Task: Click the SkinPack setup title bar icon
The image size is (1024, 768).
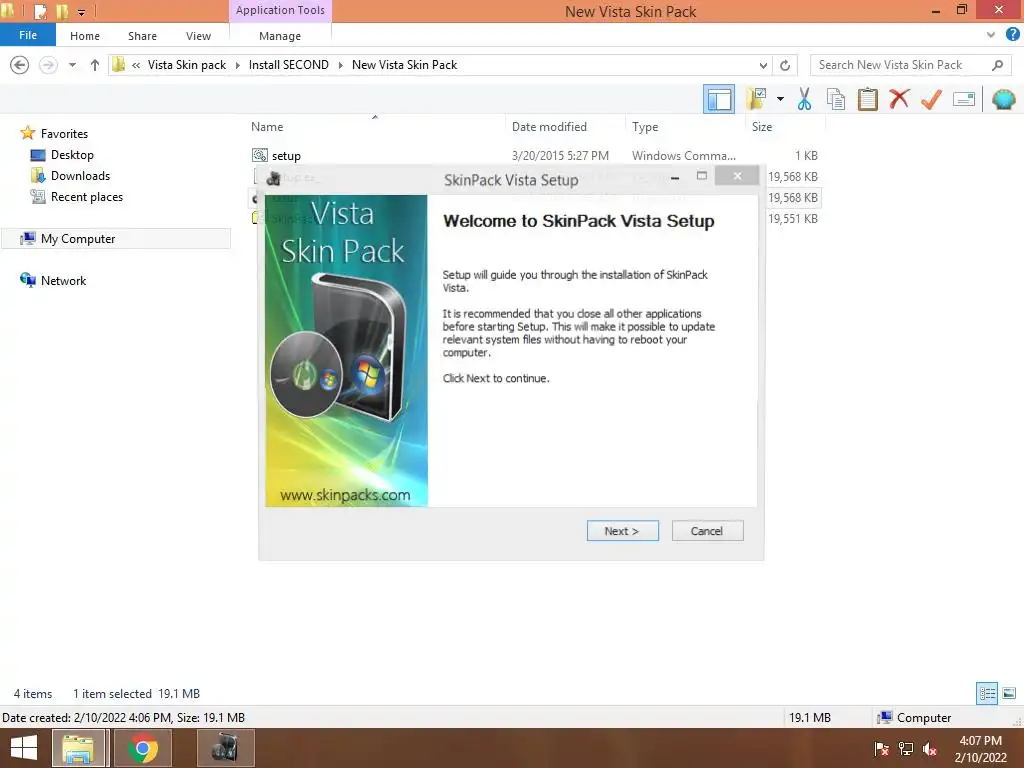Action: click(274, 178)
